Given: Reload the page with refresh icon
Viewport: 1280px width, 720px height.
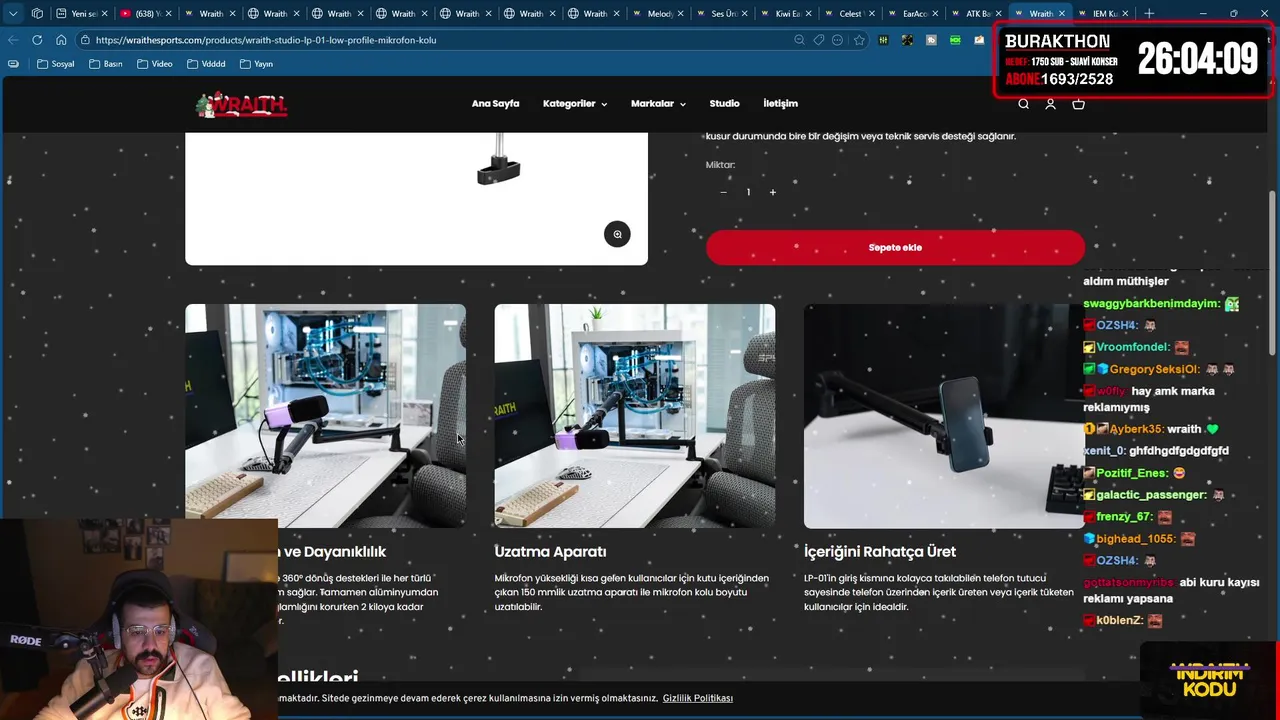Looking at the screenshot, I should tap(37, 40).
